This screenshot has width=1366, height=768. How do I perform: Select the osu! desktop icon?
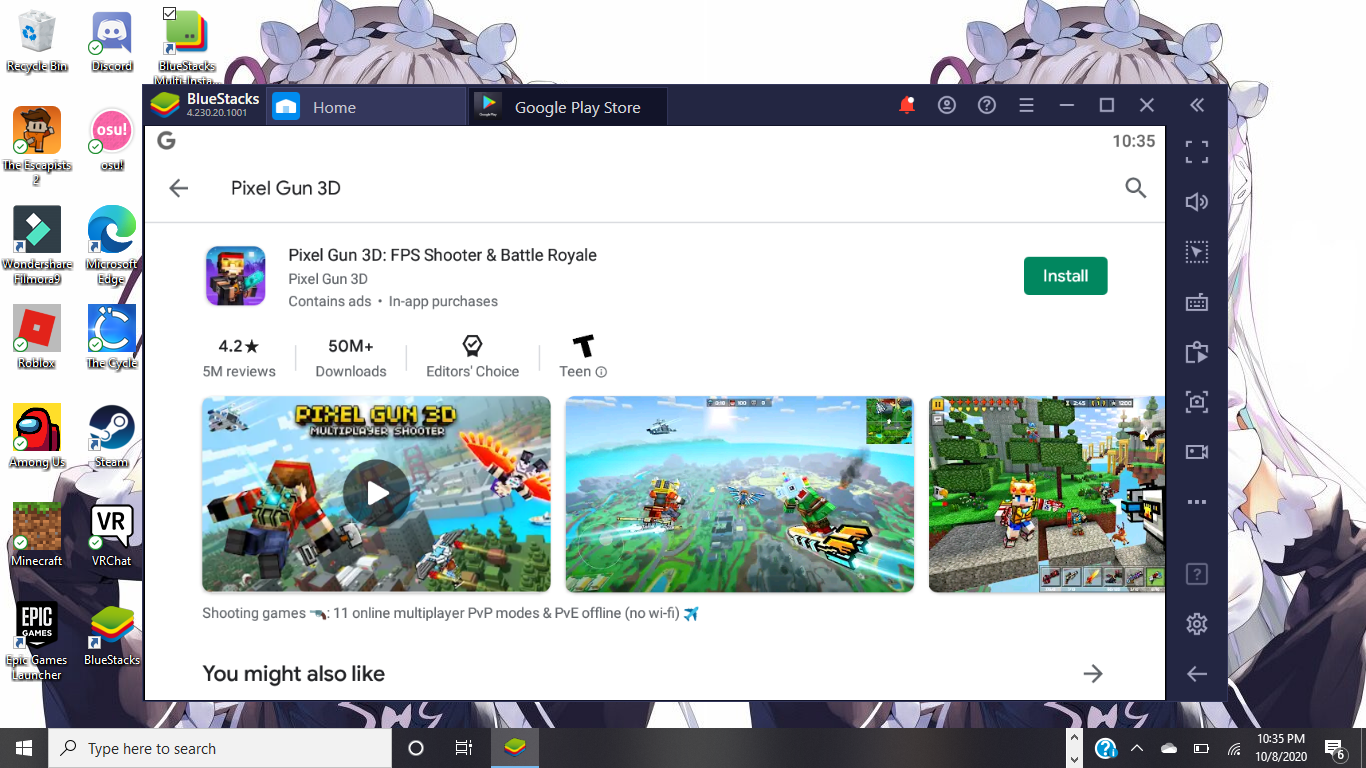[x=112, y=140]
